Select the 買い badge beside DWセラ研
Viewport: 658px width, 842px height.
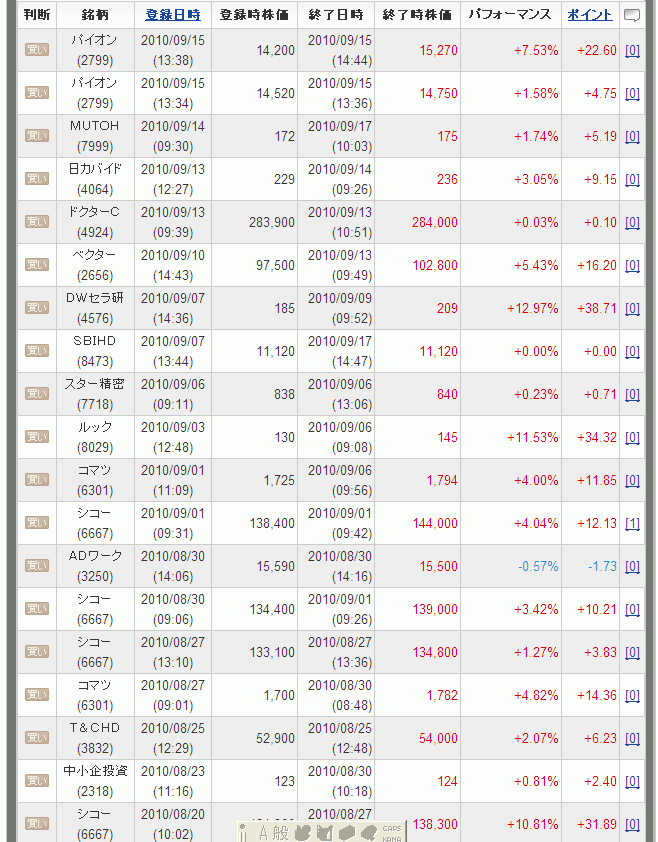(36, 308)
